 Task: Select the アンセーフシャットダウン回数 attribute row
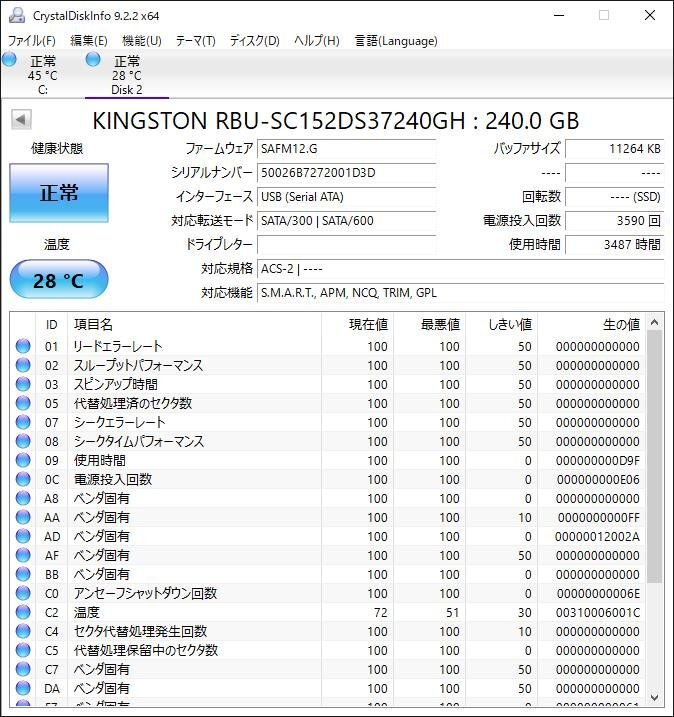(327, 593)
